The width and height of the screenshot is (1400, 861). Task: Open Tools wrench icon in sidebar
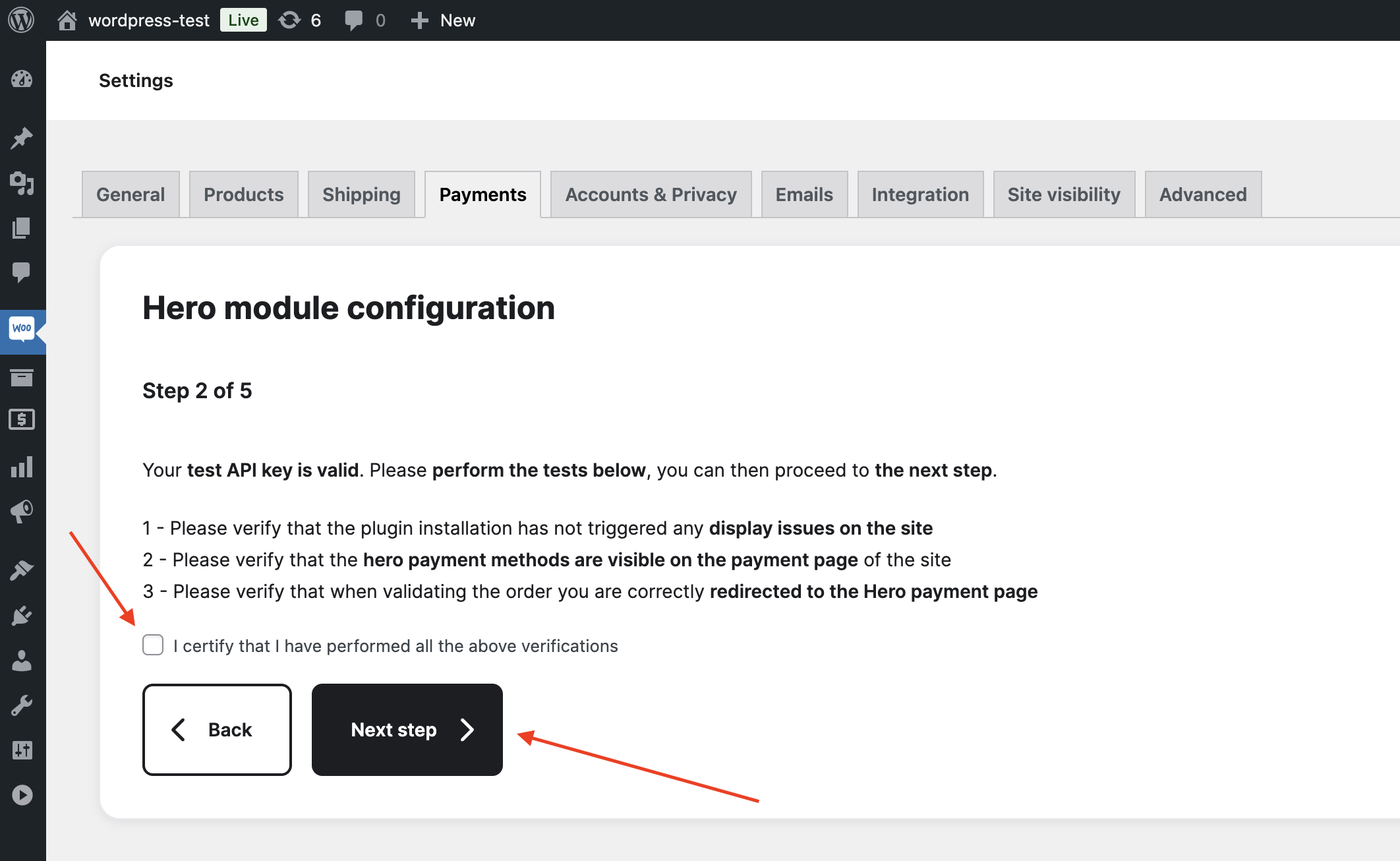[x=22, y=705]
